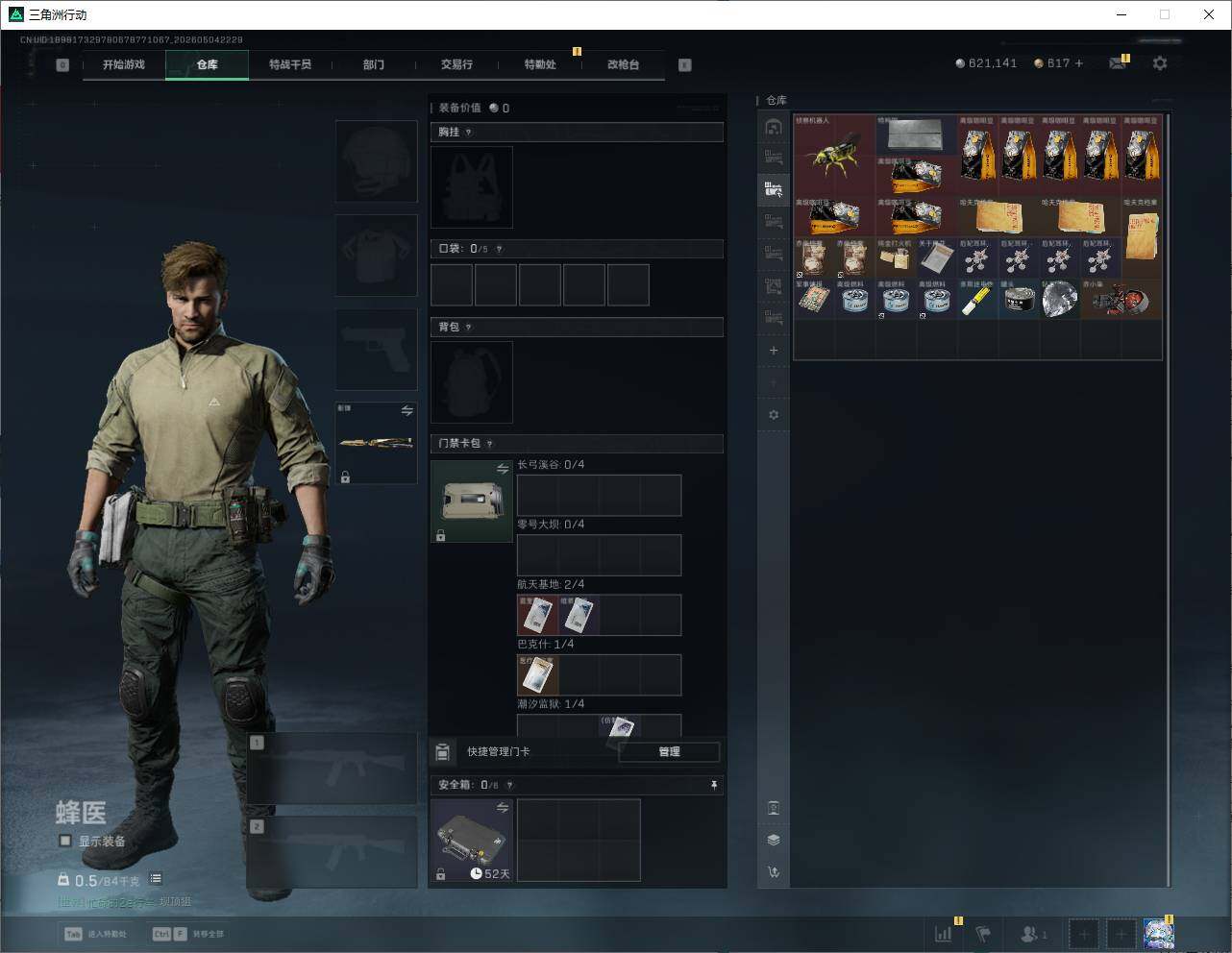
Task: Click the first 航天基地 access card
Action: 537,615
